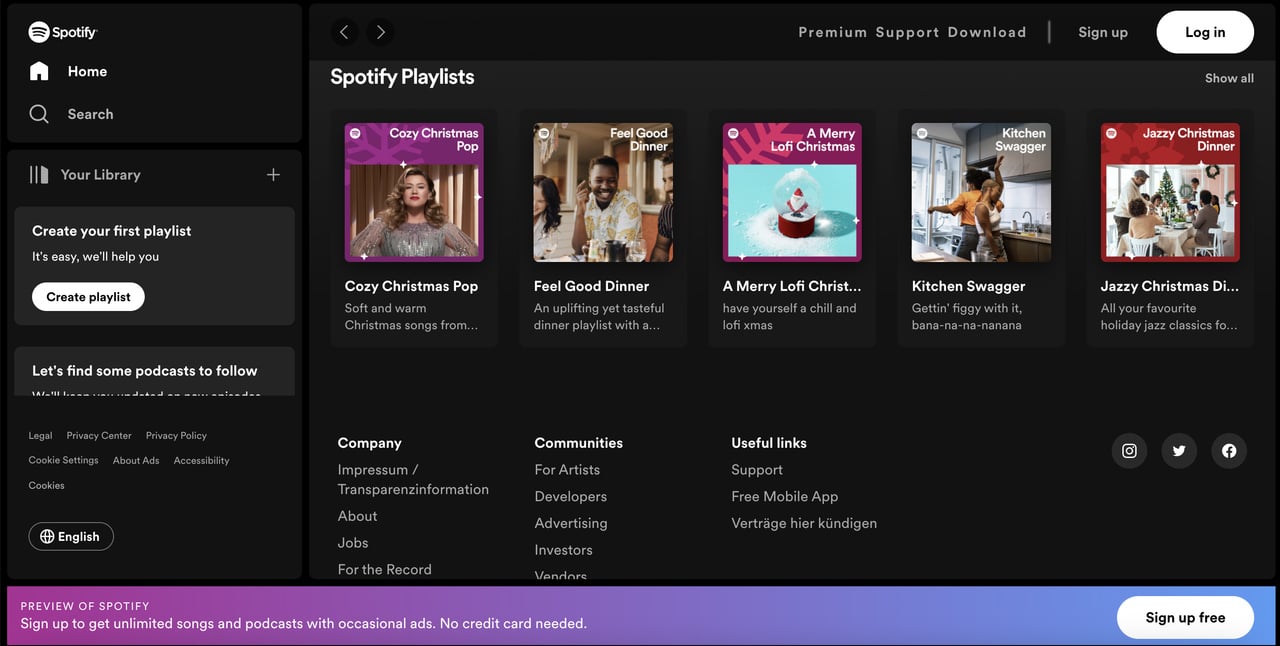Click Sign up free button
The width and height of the screenshot is (1280, 646).
(1185, 618)
